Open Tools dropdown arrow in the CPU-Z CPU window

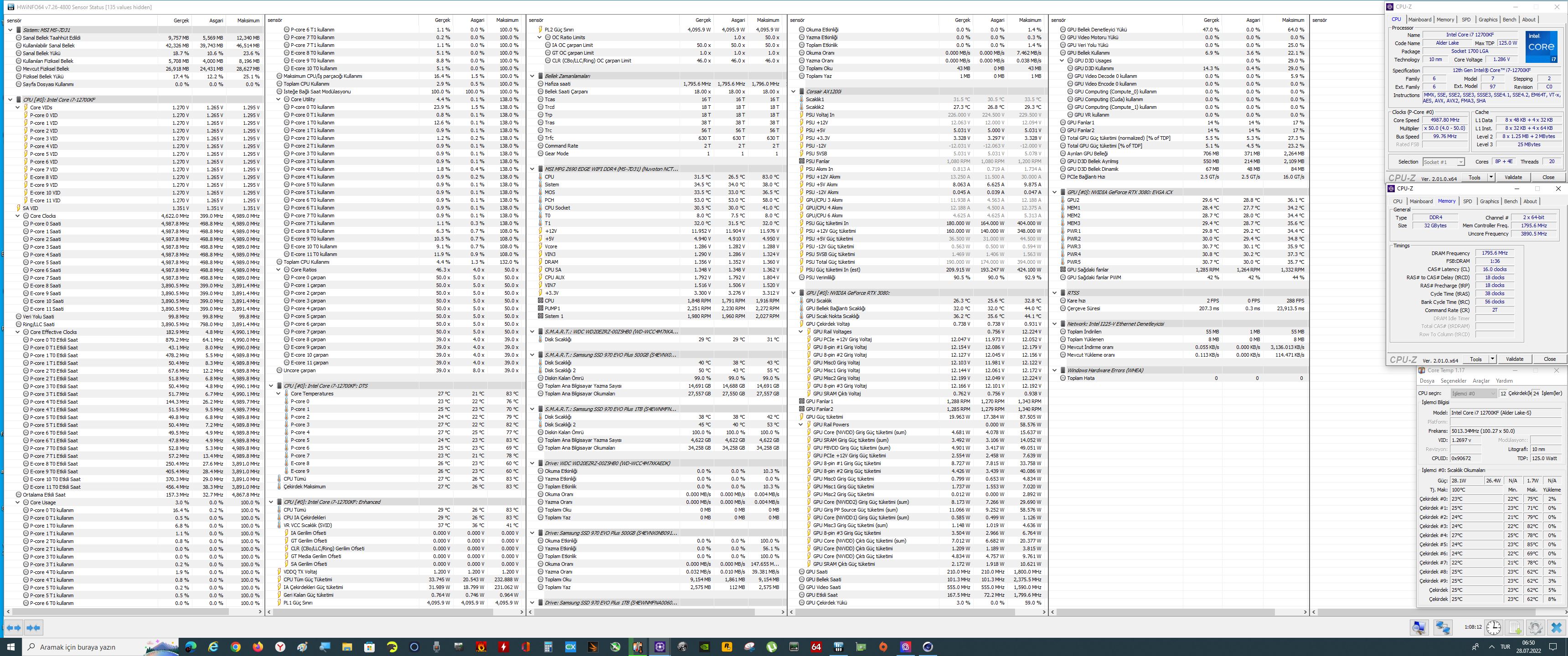1491,177
